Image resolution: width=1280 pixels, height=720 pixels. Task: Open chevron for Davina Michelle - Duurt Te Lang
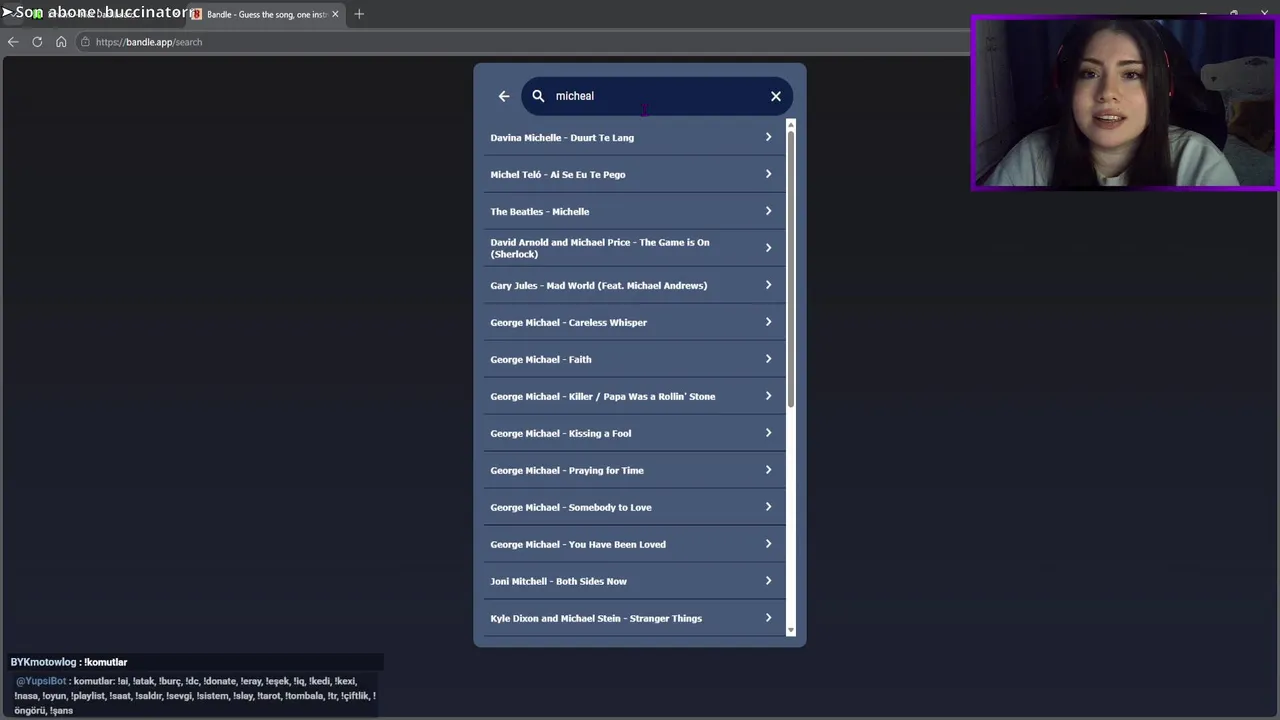768,137
